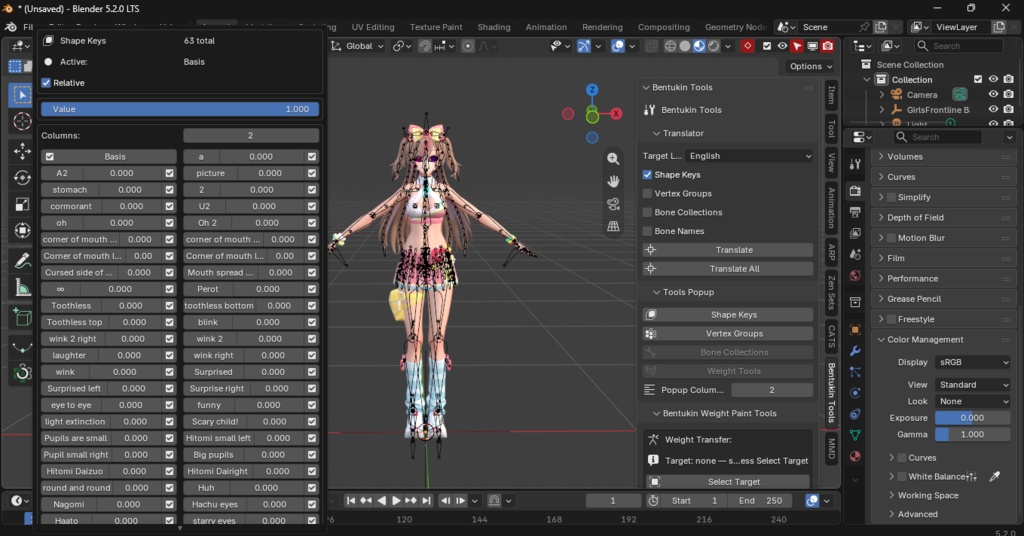Toggle the camera view icon in the viewport
This screenshot has width=1024, height=536.
click(x=613, y=204)
